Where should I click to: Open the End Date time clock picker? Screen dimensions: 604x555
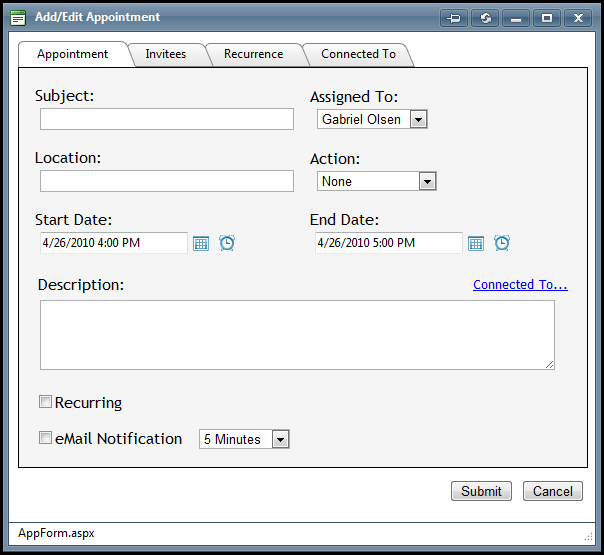pos(502,243)
